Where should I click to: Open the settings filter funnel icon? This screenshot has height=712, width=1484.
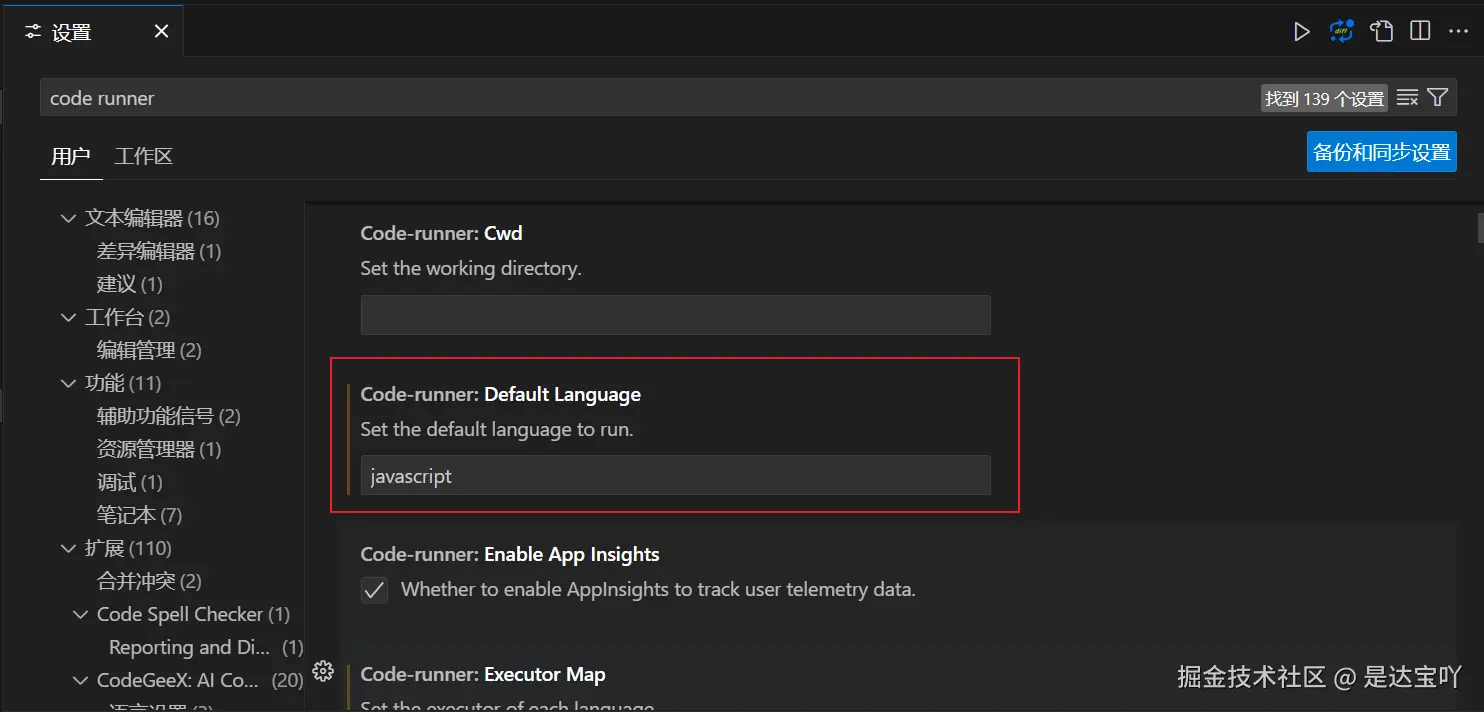1437,97
